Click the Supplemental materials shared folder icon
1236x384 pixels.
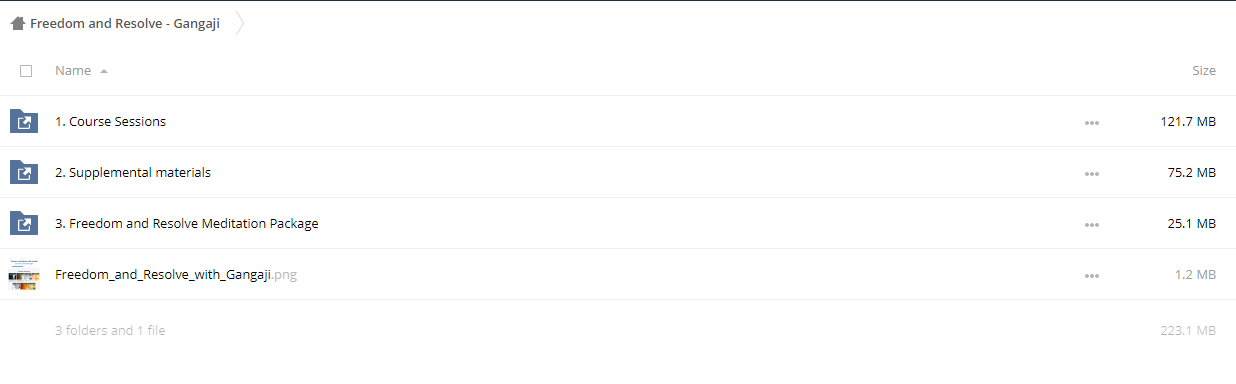[x=24, y=173]
